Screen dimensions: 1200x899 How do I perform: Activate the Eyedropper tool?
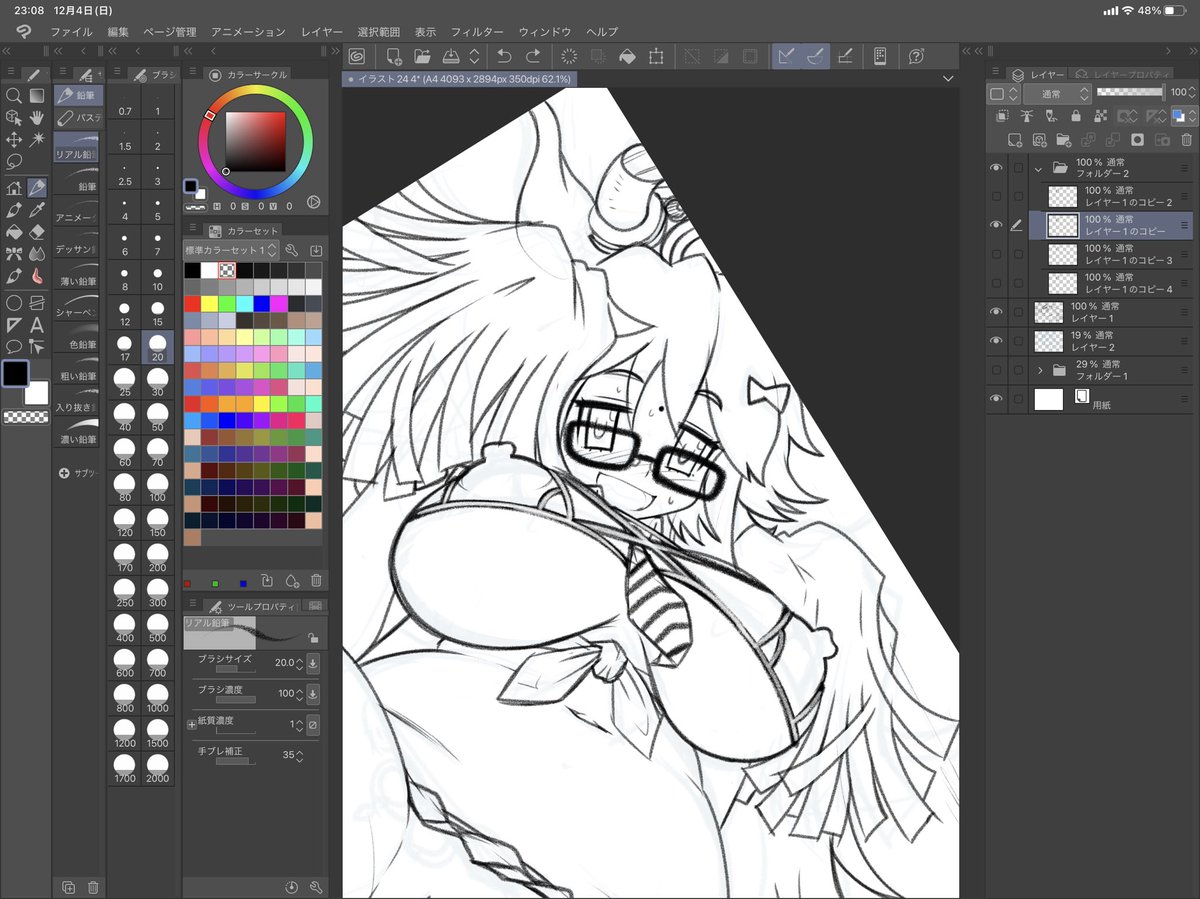pyautogui.click(x=37, y=211)
